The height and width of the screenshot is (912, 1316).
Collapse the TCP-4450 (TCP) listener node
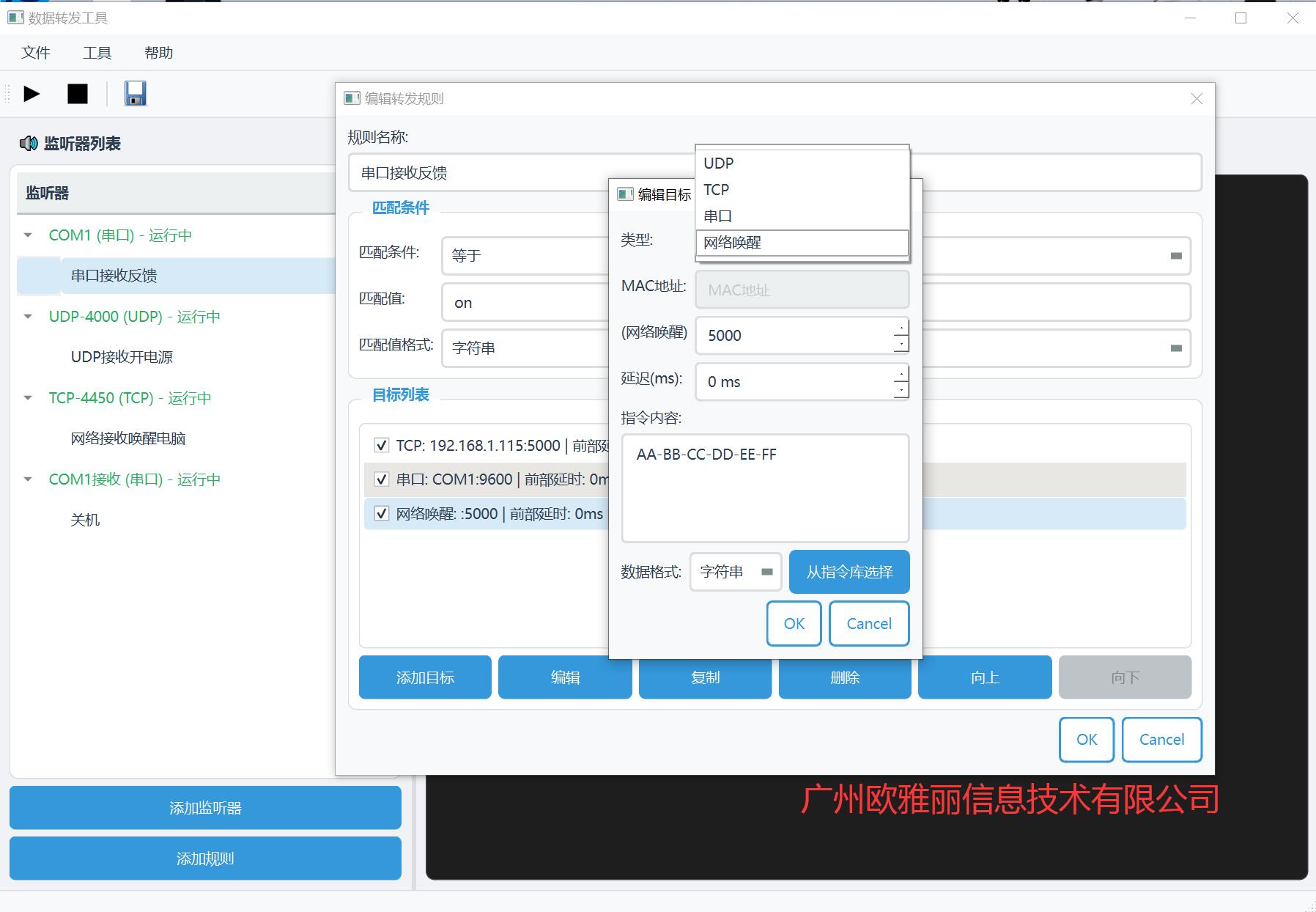point(28,398)
